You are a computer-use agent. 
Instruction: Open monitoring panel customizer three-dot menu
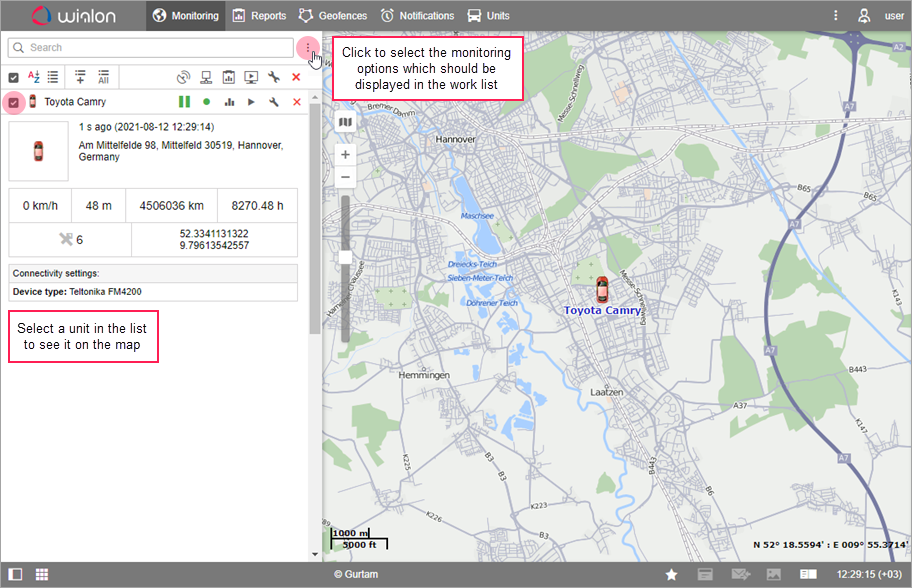coord(308,48)
